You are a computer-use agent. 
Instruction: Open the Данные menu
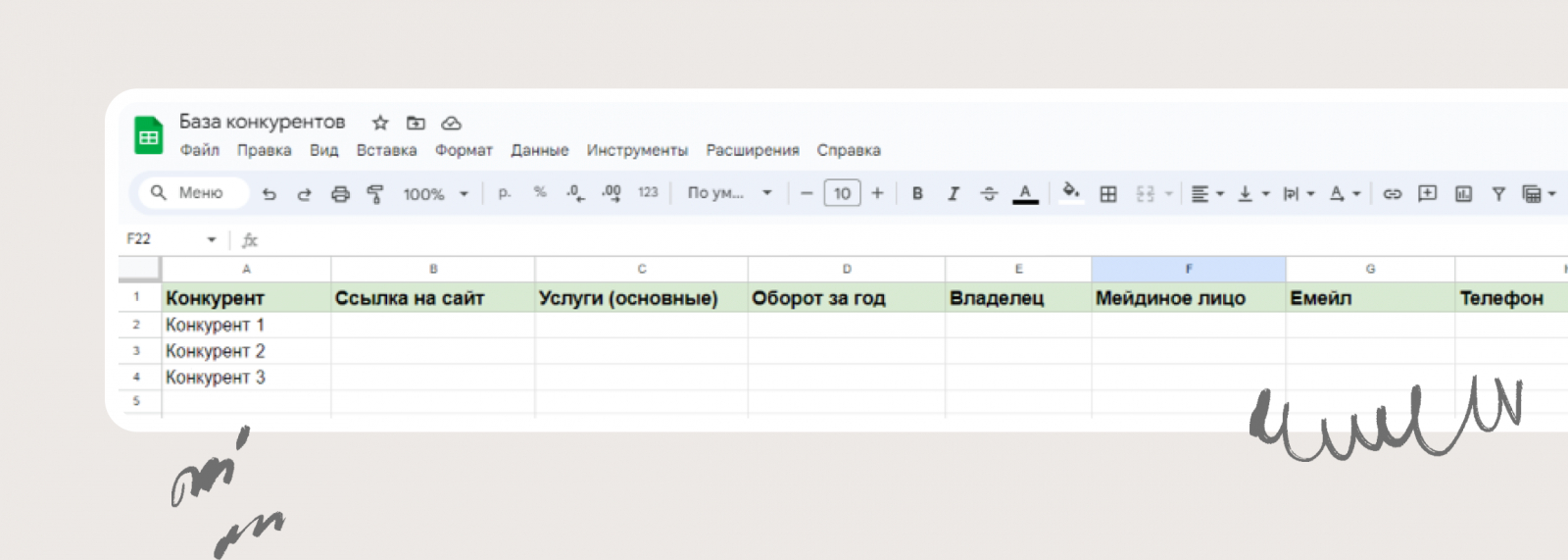pyautogui.click(x=539, y=150)
